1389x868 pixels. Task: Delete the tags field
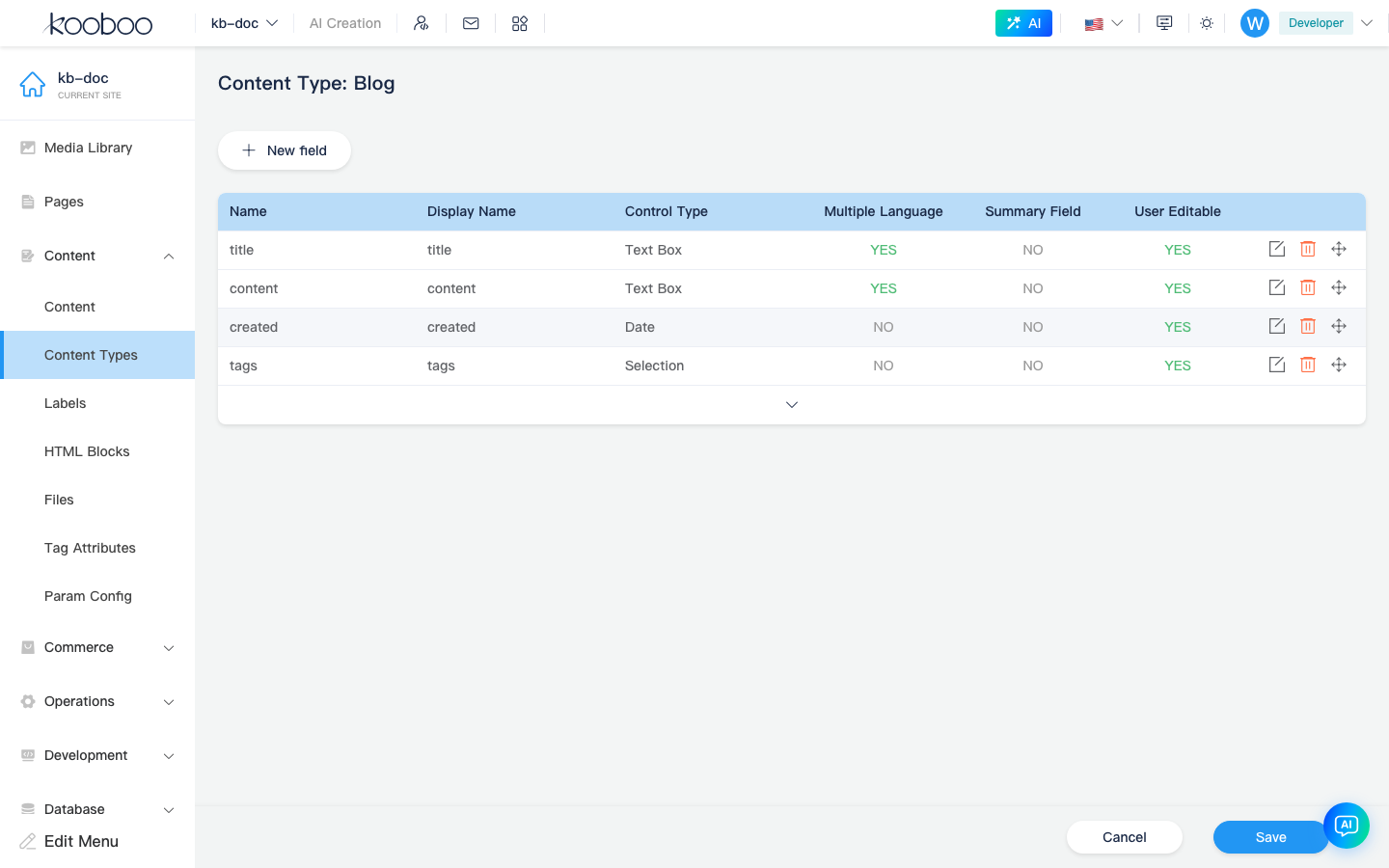[1308, 365]
